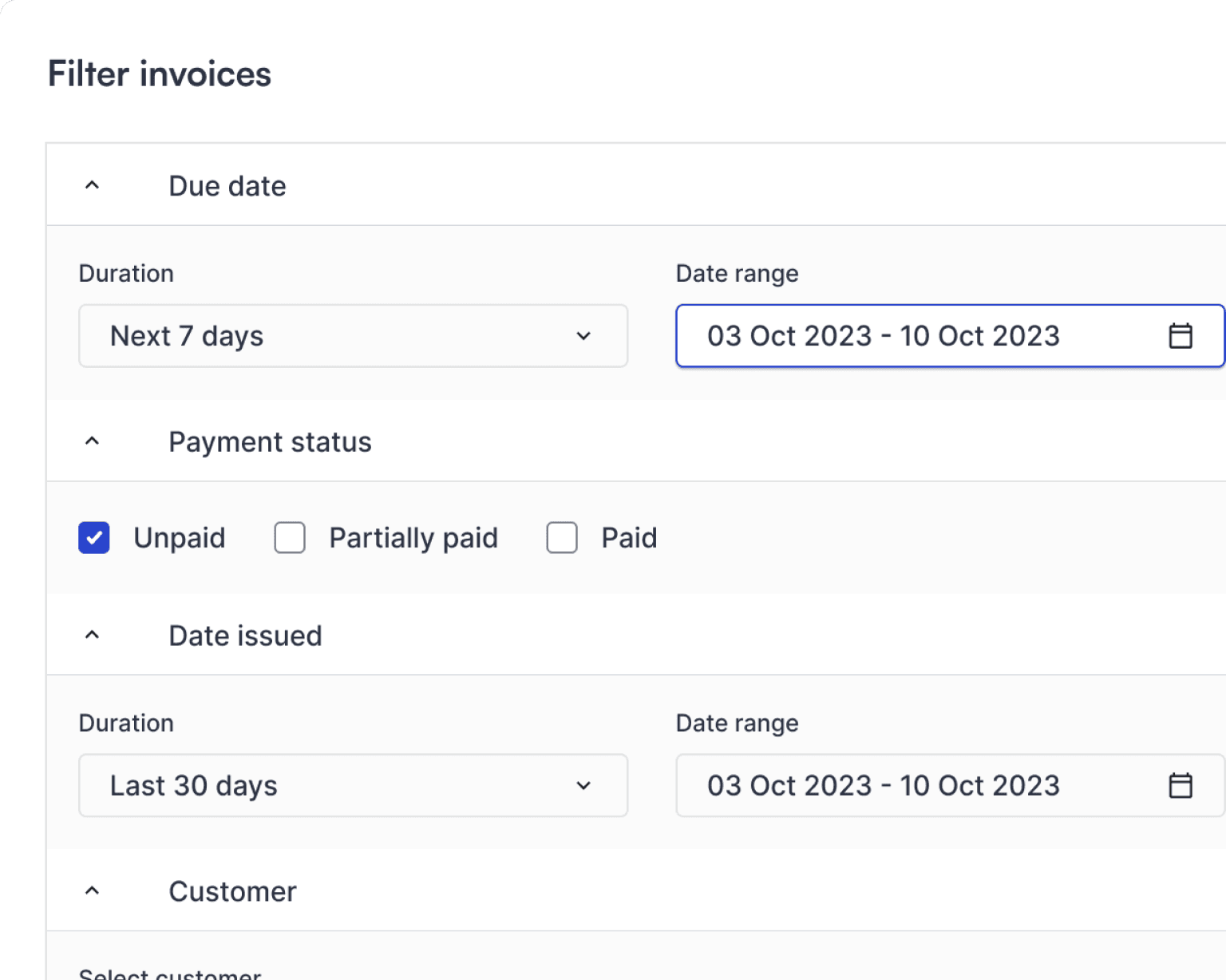
Task: Open calendar icon in Due date range
Action: [1180, 336]
